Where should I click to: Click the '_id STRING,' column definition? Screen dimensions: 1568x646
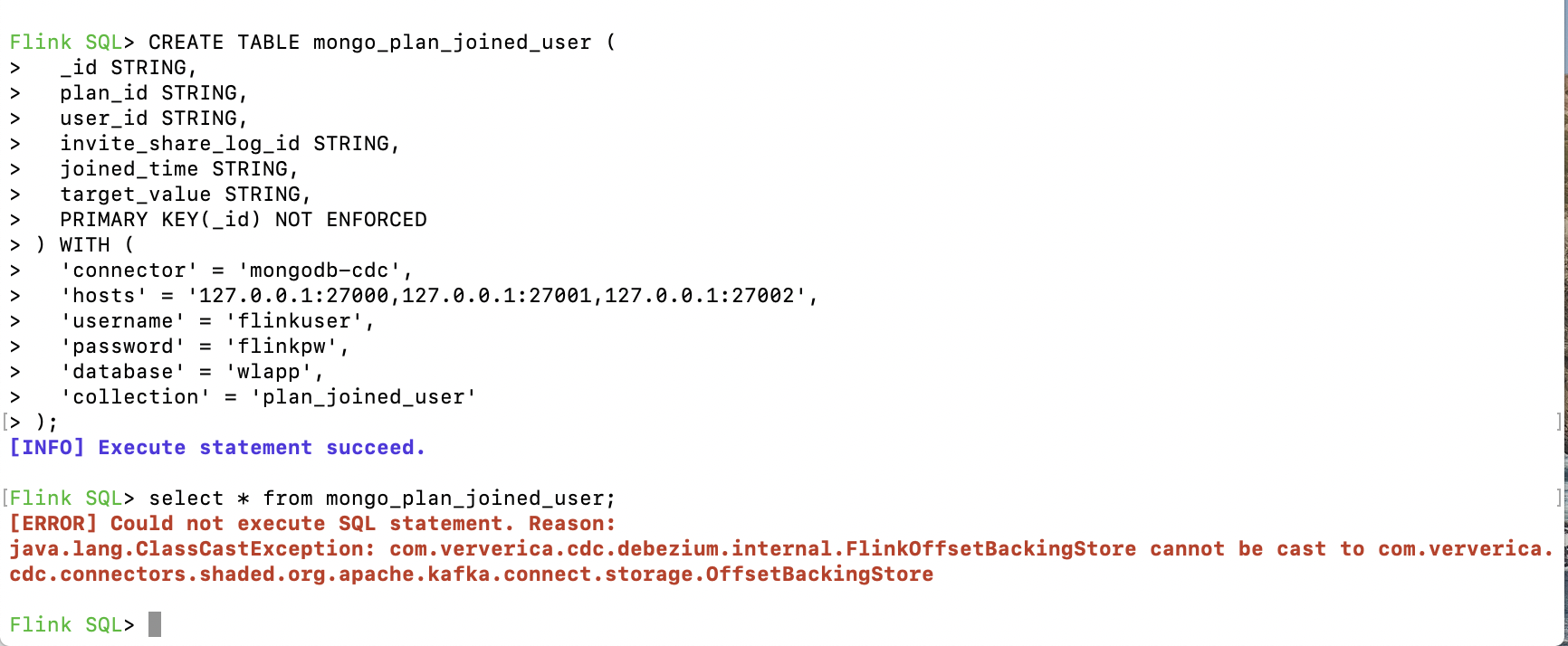[129, 68]
